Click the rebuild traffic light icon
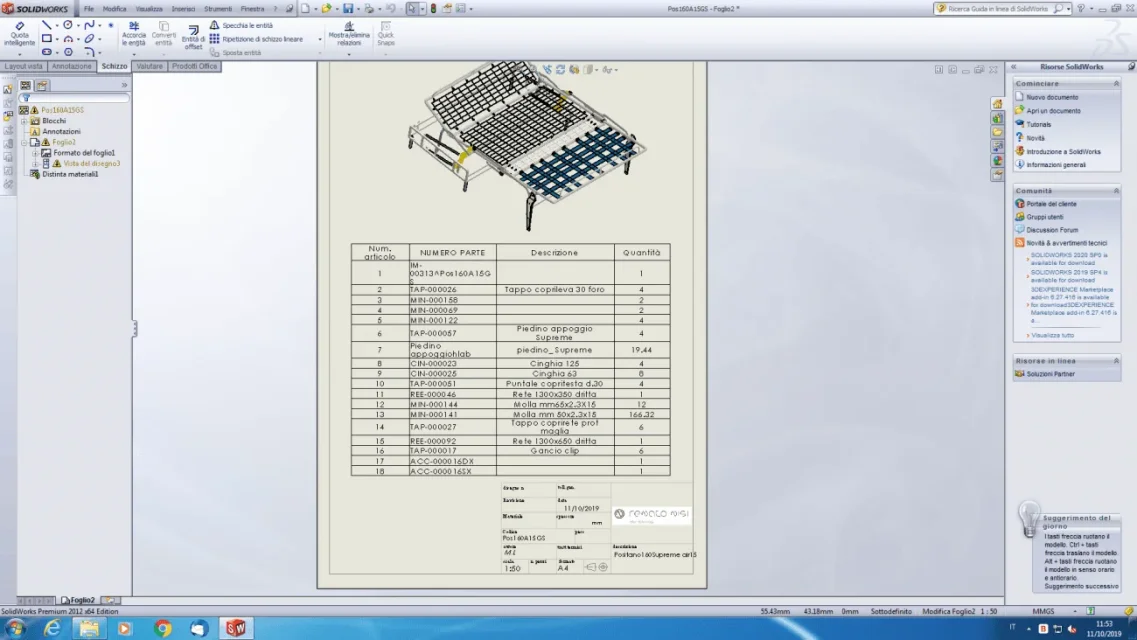1137x640 pixels. click(x=434, y=9)
